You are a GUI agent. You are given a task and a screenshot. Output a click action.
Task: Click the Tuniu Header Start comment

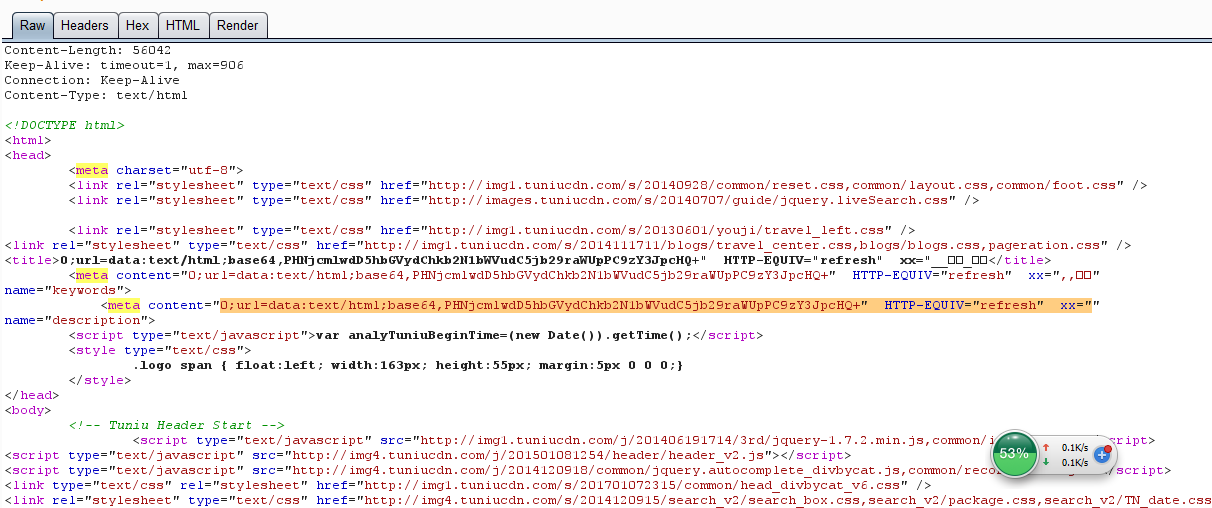[x=176, y=425]
